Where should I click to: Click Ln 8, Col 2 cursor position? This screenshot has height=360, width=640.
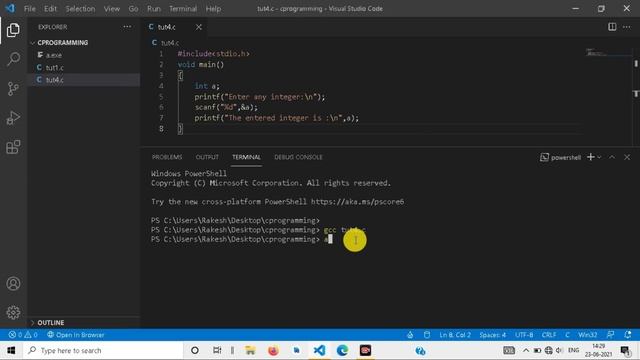455,335
